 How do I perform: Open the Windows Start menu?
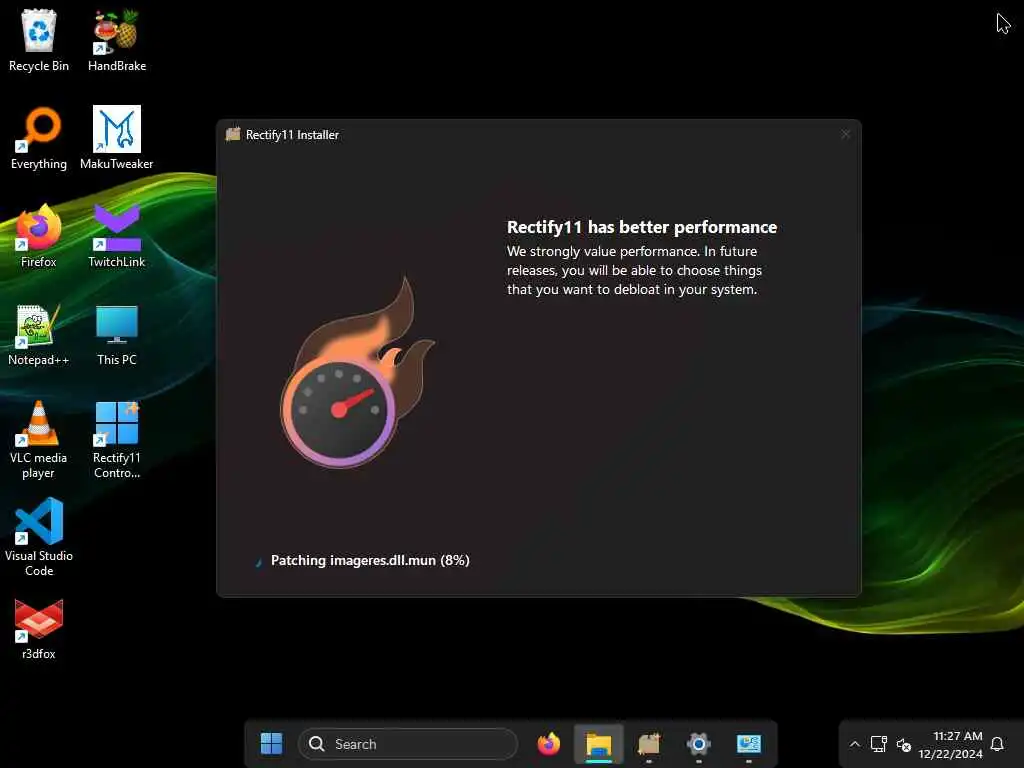pyautogui.click(x=271, y=743)
